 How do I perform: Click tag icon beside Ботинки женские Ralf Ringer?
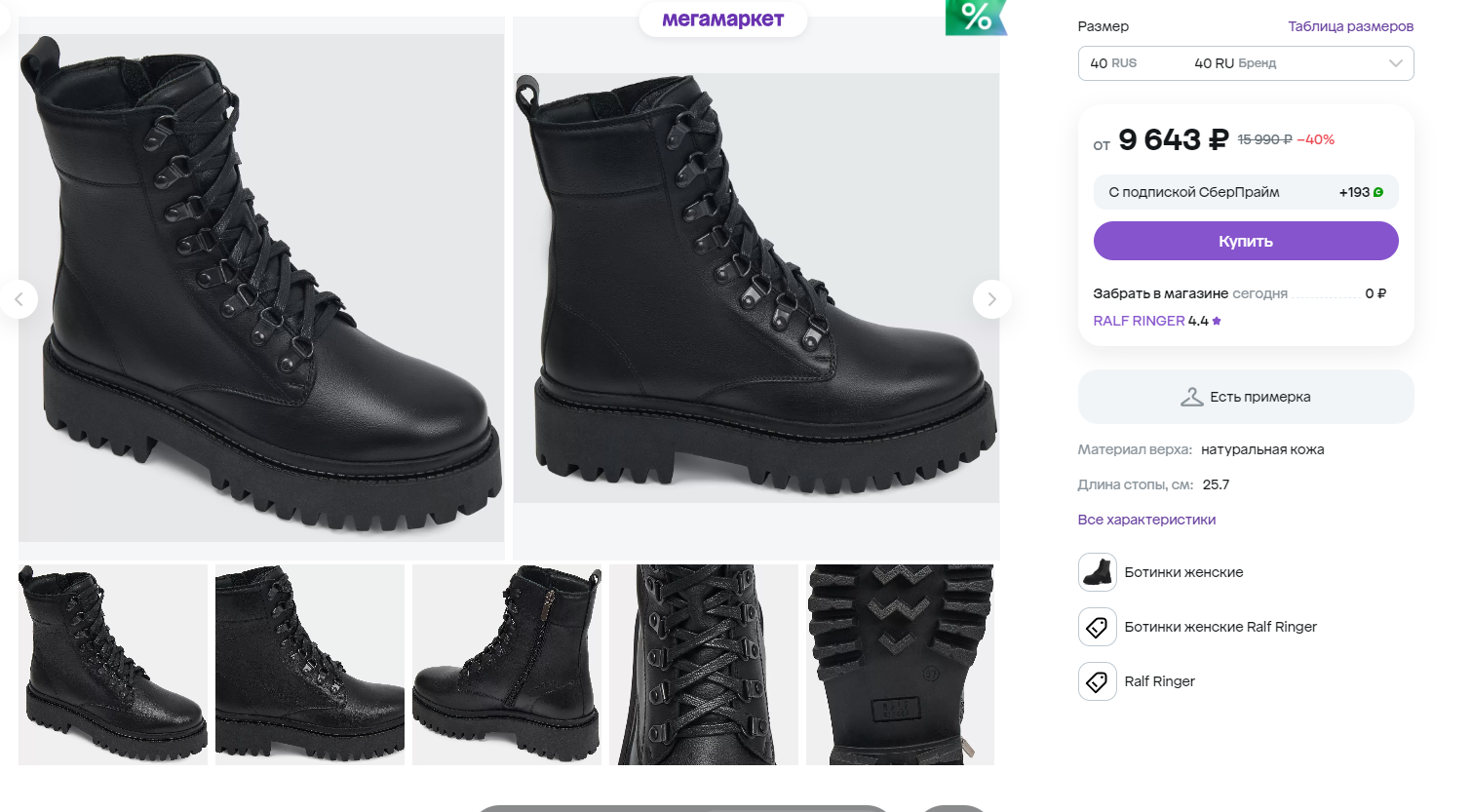(x=1097, y=627)
